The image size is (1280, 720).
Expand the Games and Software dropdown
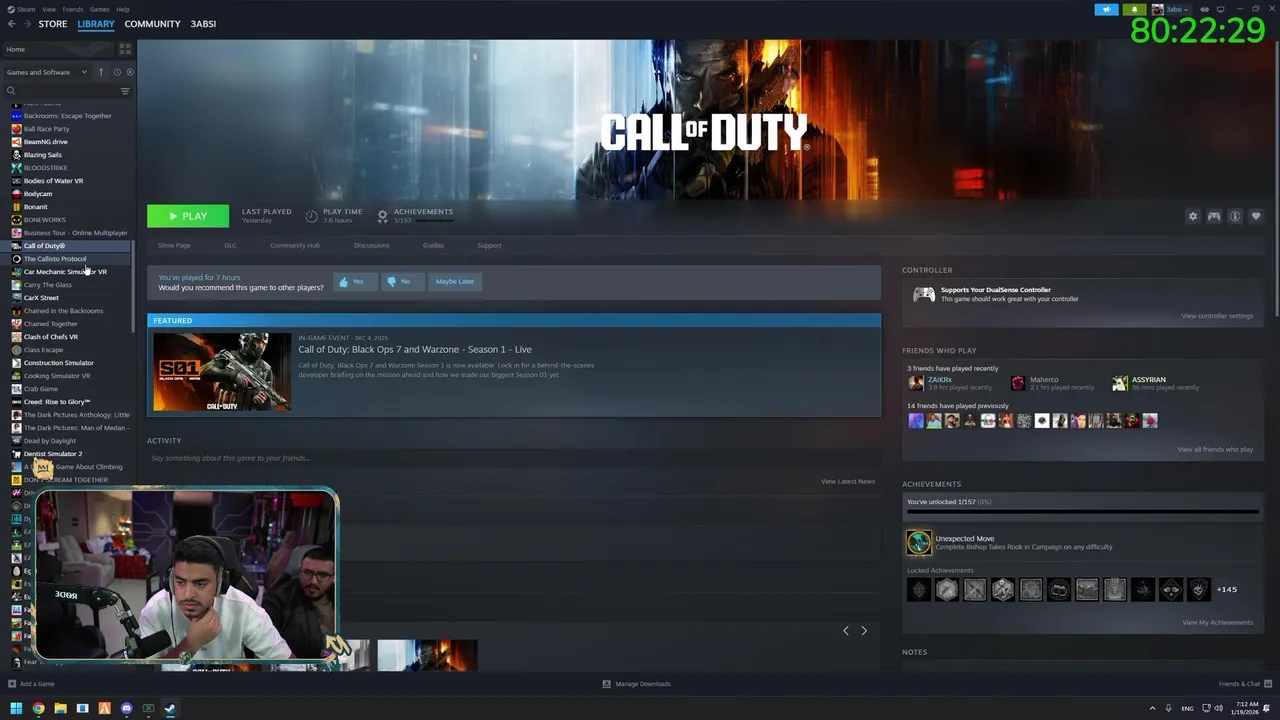47,72
